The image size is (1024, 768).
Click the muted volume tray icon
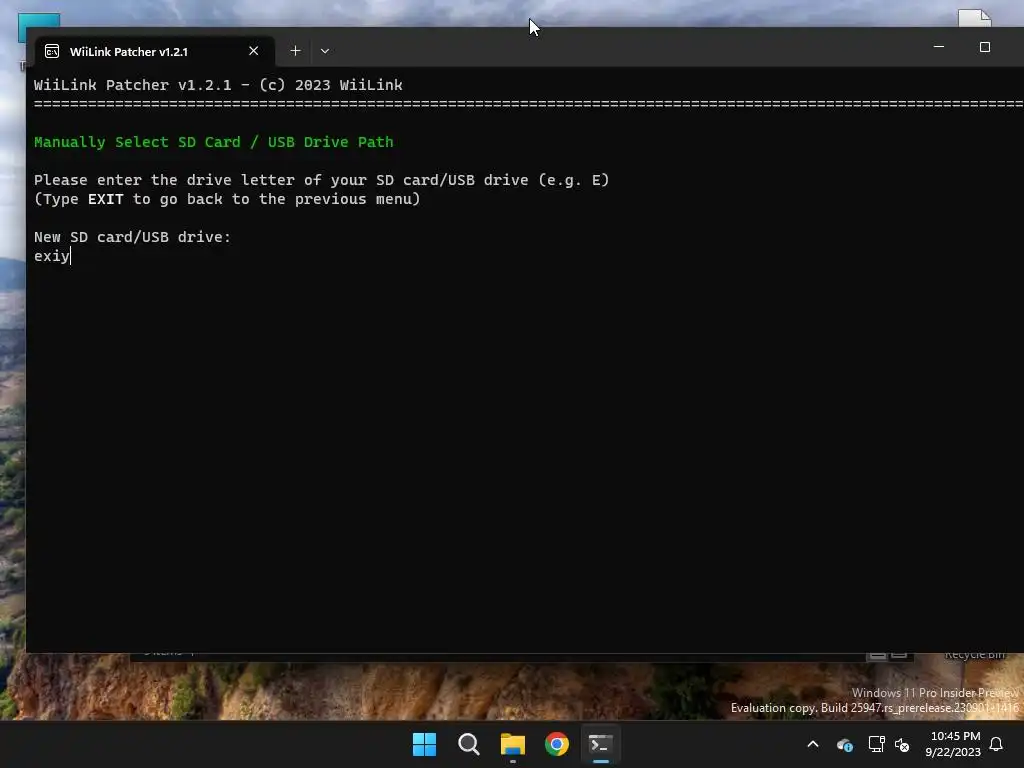coord(902,744)
